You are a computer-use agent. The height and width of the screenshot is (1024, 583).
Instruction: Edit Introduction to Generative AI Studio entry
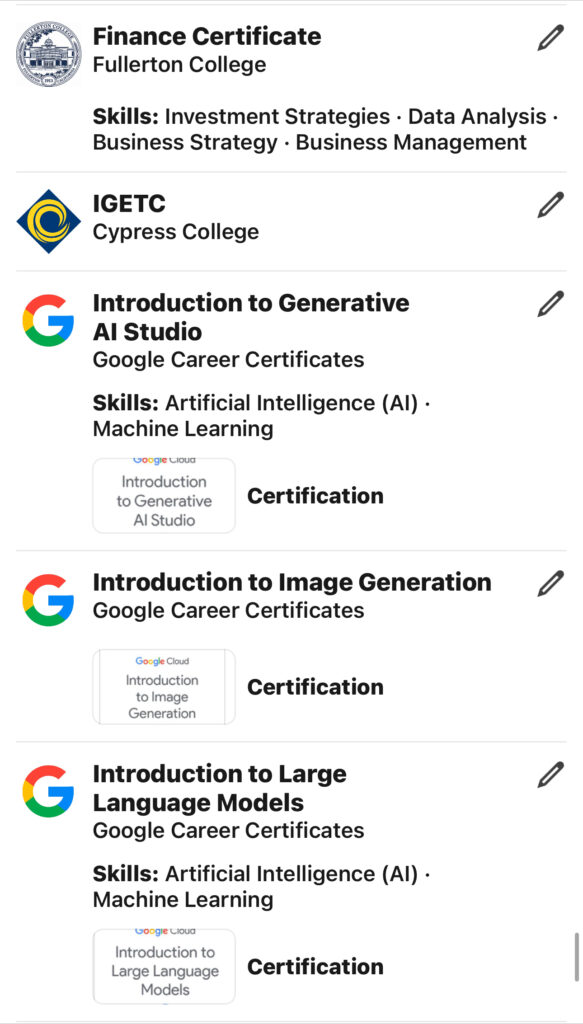tap(550, 304)
